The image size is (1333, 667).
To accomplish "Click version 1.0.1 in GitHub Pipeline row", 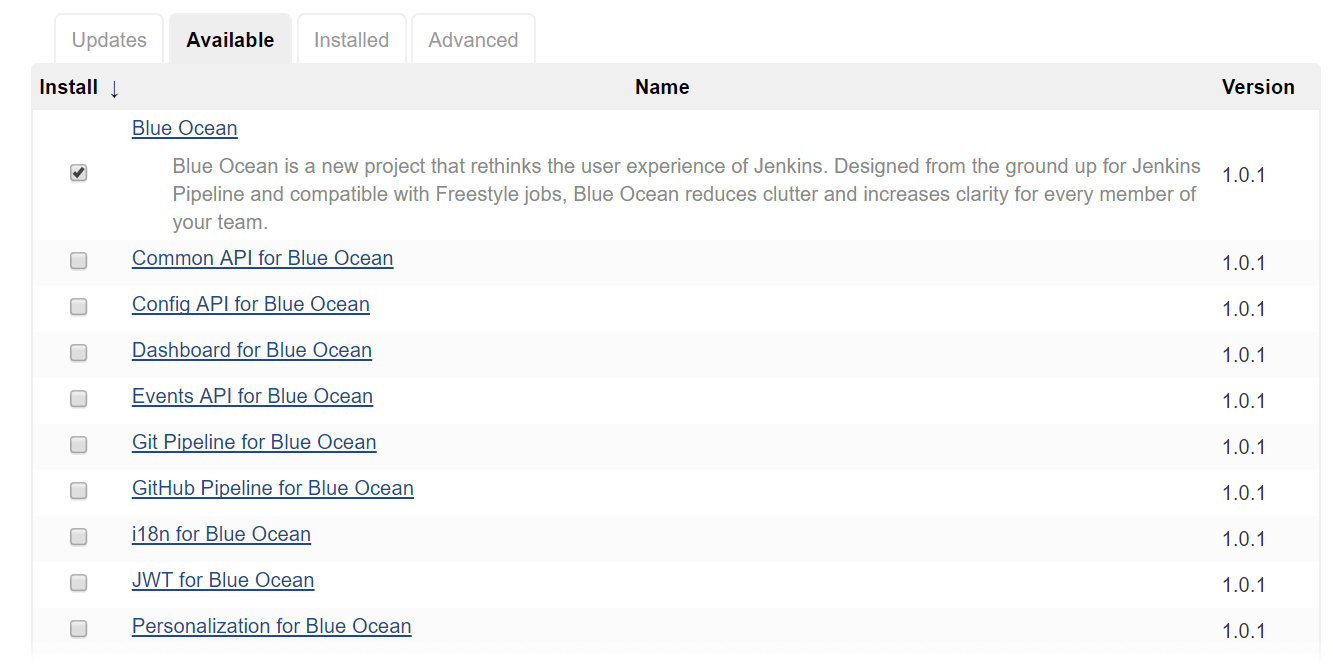I will pyautogui.click(x=1244, y=493).
